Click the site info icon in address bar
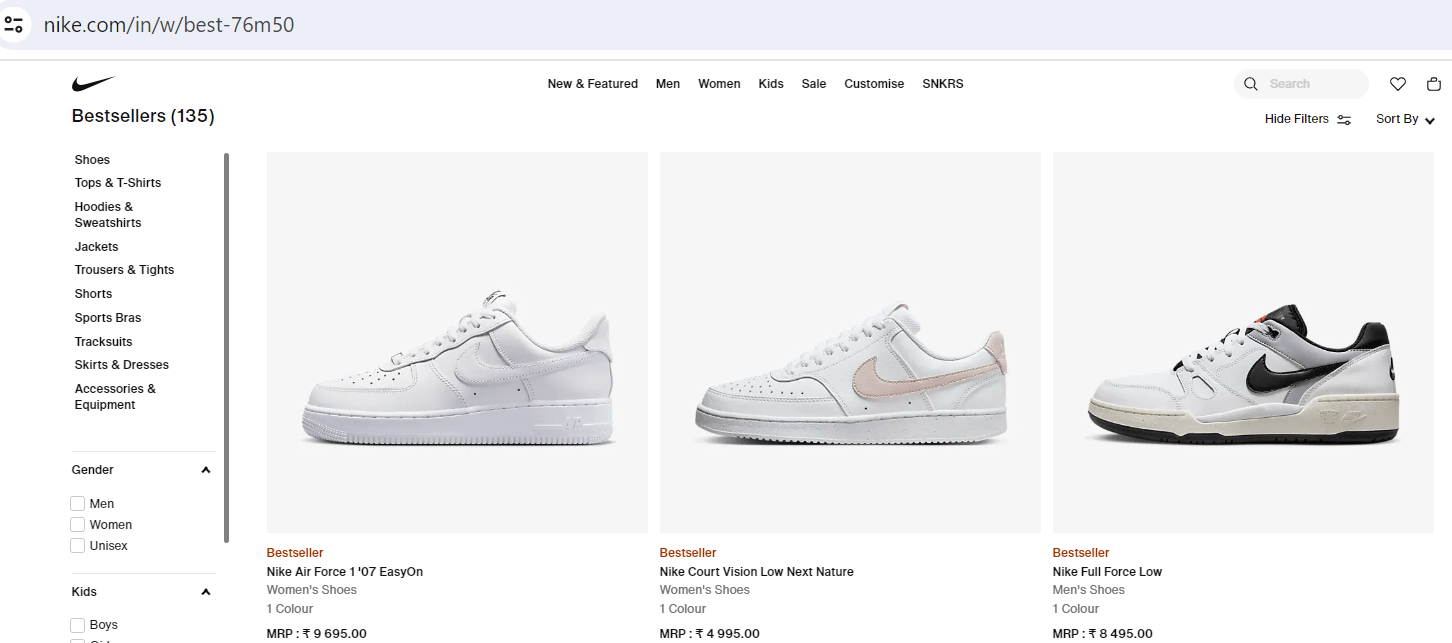 click(x=14, y=24)
